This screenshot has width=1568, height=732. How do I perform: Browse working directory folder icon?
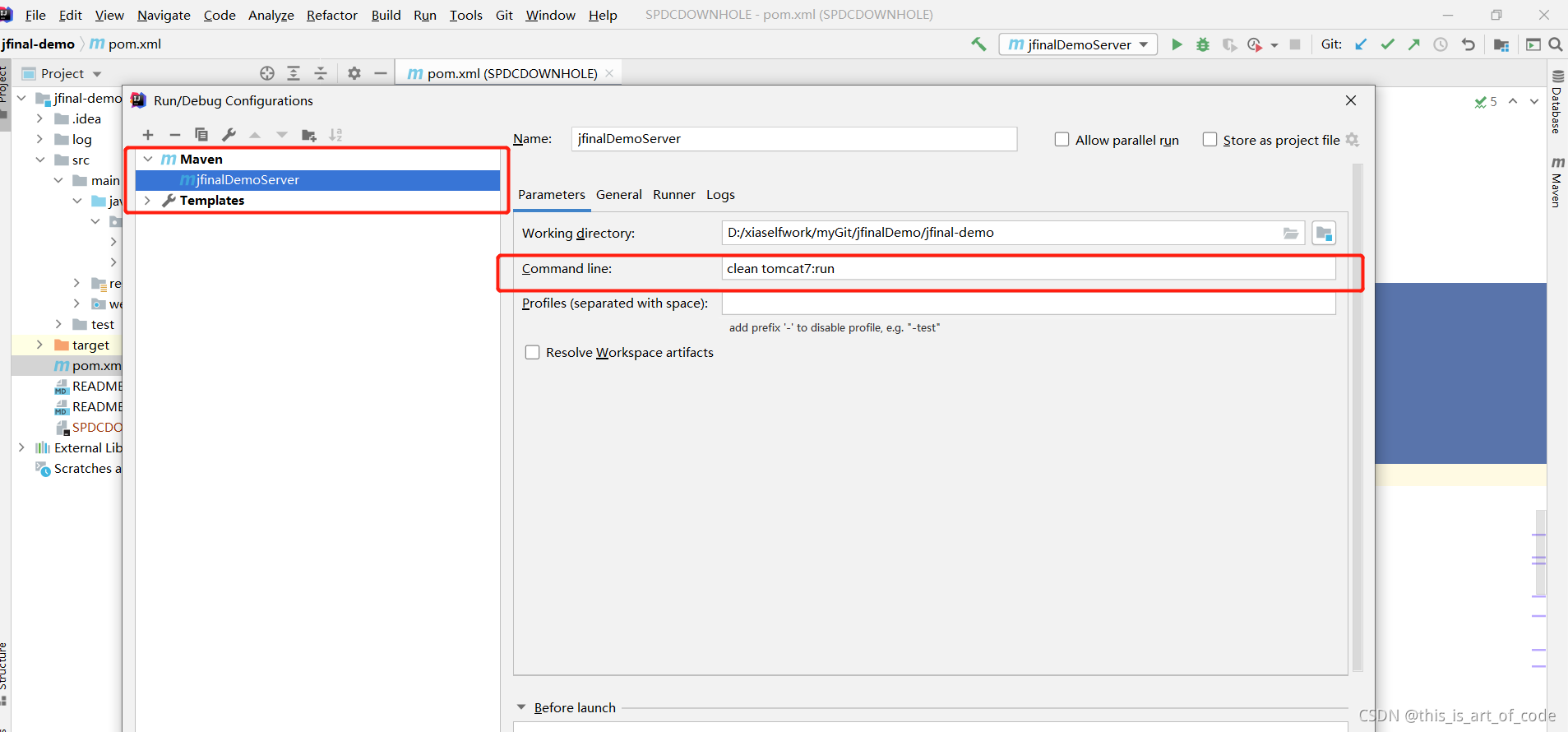click(x=1291, y=234)
